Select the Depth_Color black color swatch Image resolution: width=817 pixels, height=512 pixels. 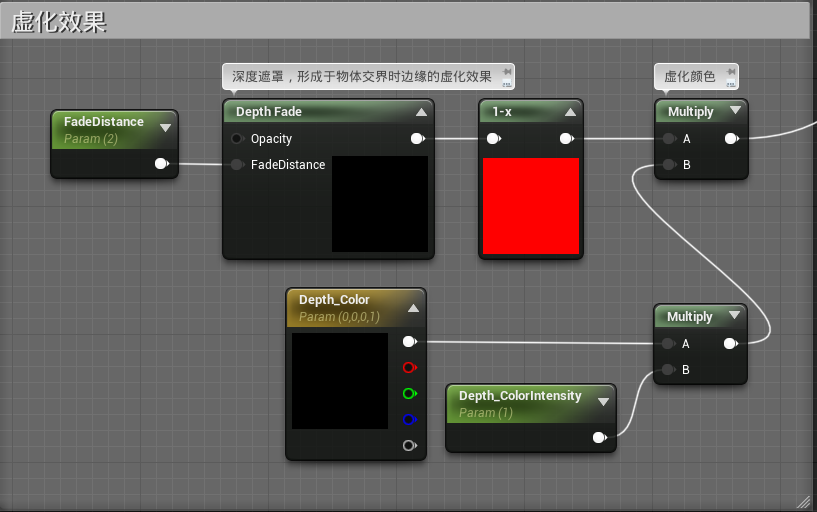(340, 381)
